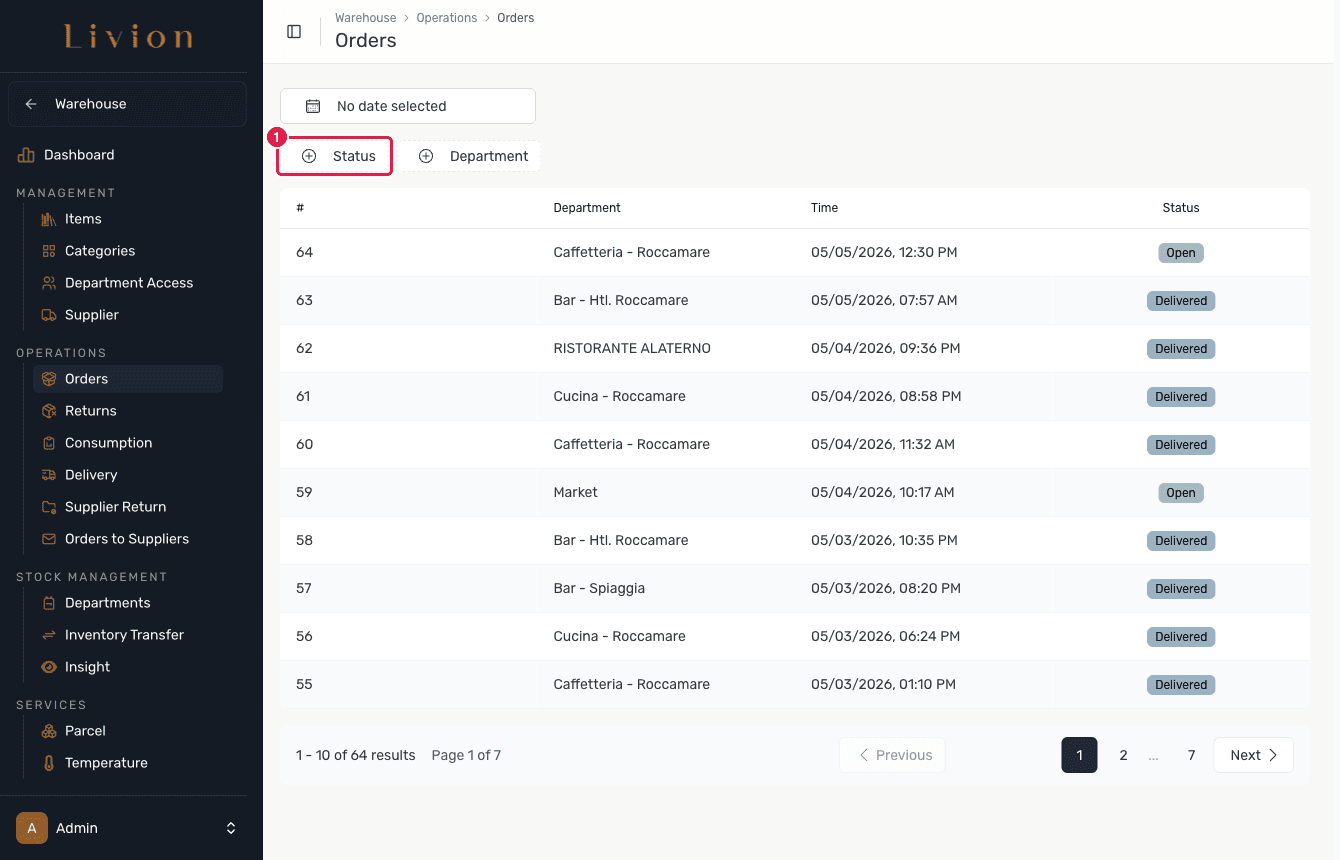Open Department Access page
Screen dimensions: 1340x860
(x=128, y=283)
